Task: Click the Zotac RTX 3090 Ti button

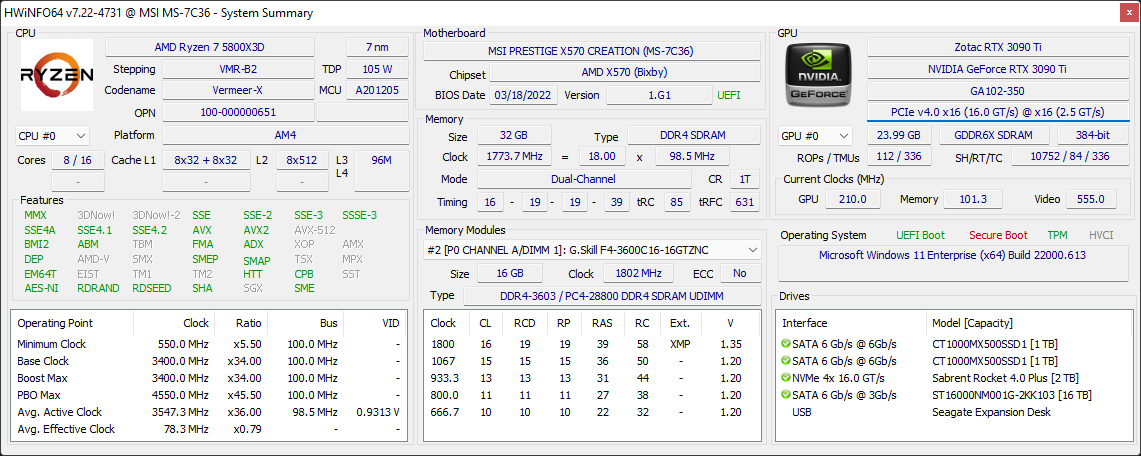Action: point(994,47)
